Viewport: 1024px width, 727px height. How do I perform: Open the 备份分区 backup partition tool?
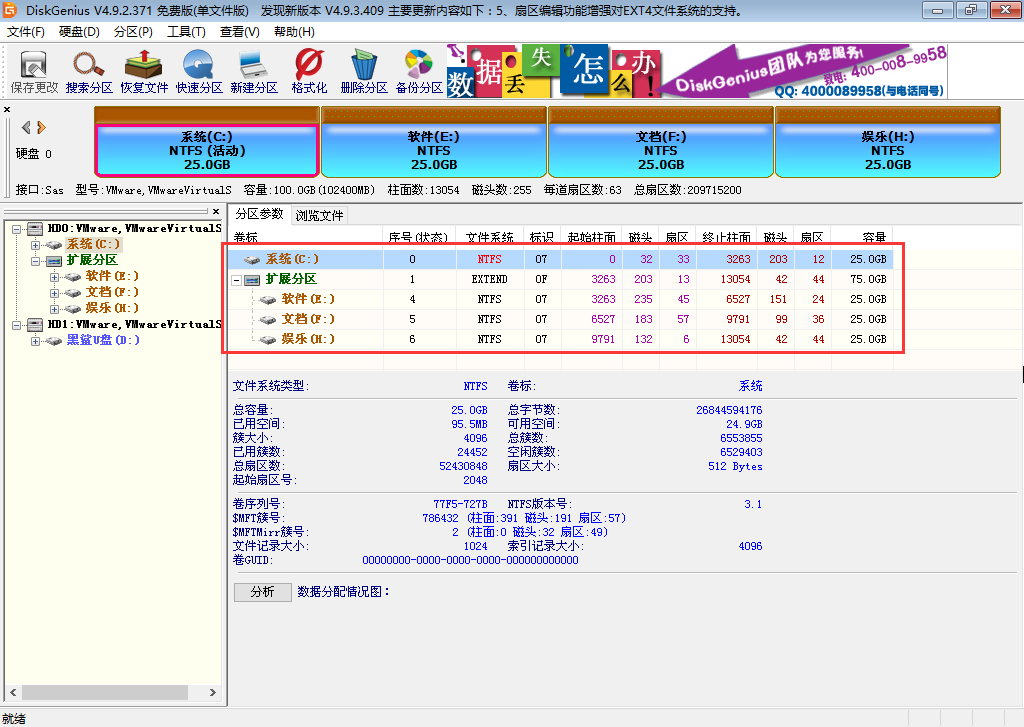[419, 71]
